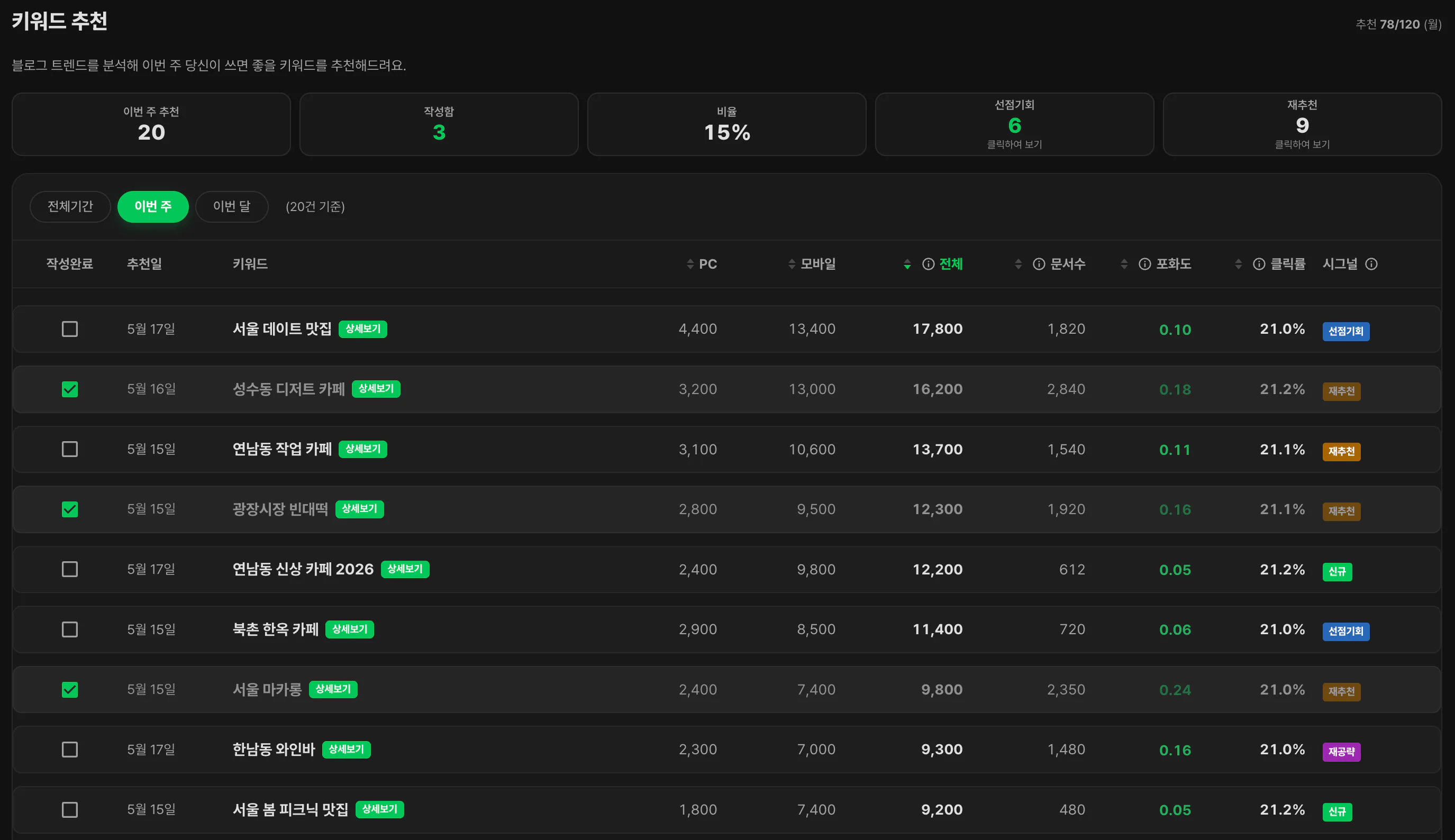Click the 재추천 summary card
The width and height of the screenshot is (1455, 840).
1302,124
